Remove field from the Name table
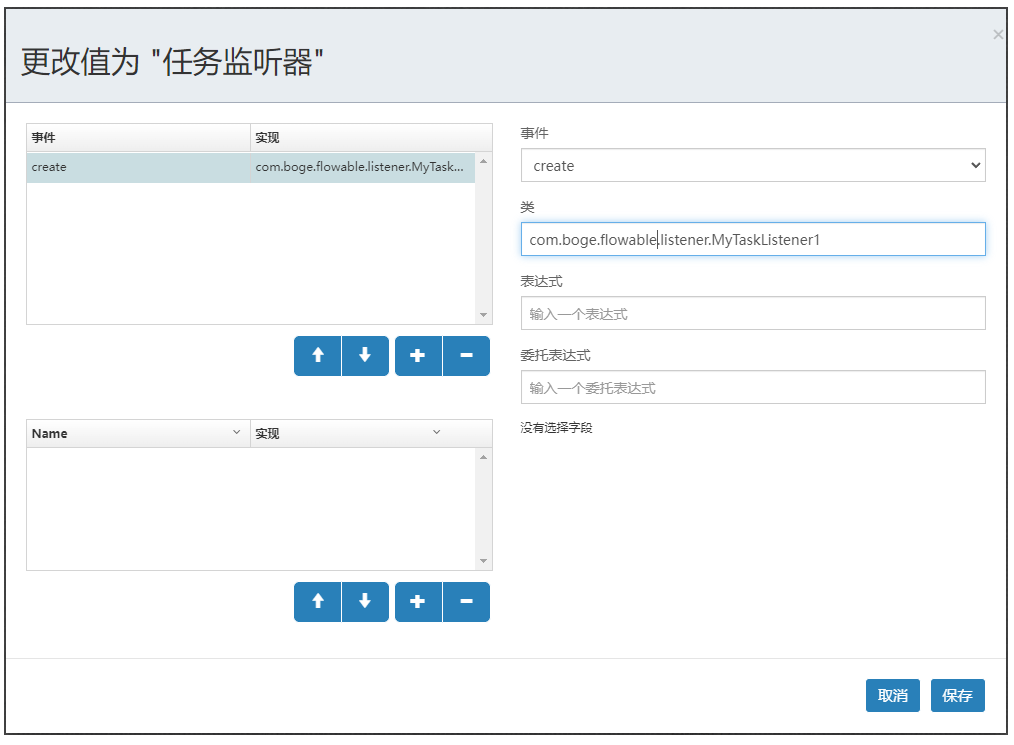The height and width of the screenshot is (745, 1014). [x=466, y=601]
